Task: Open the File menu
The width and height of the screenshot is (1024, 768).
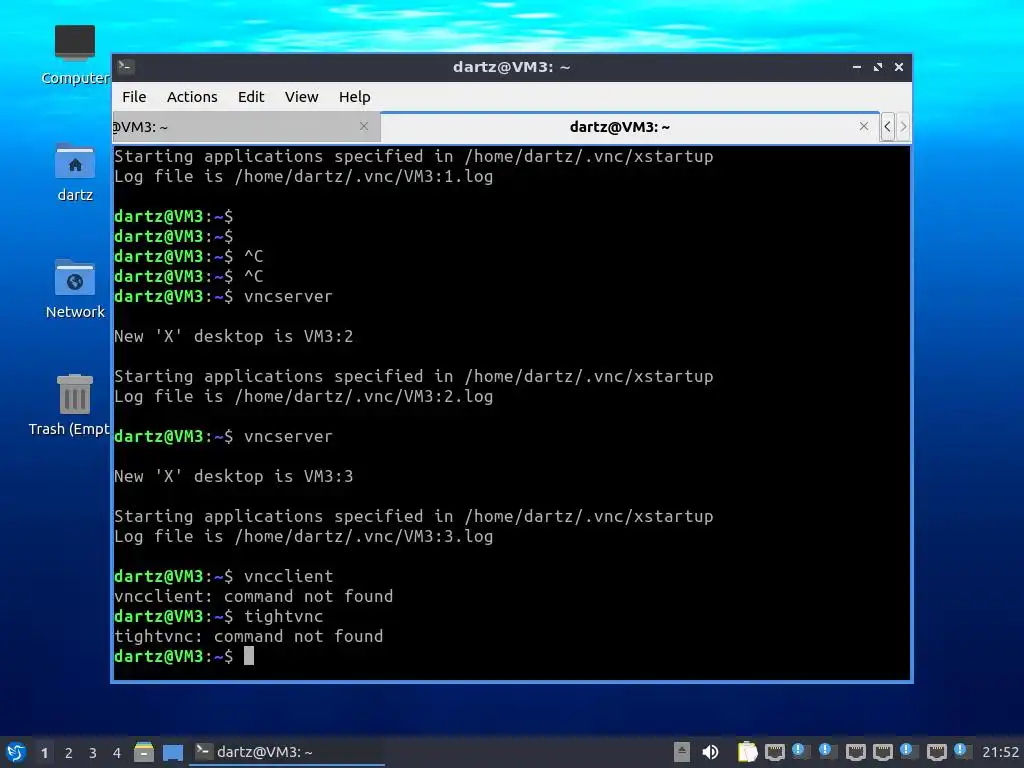Action: [x=134, y=97]
